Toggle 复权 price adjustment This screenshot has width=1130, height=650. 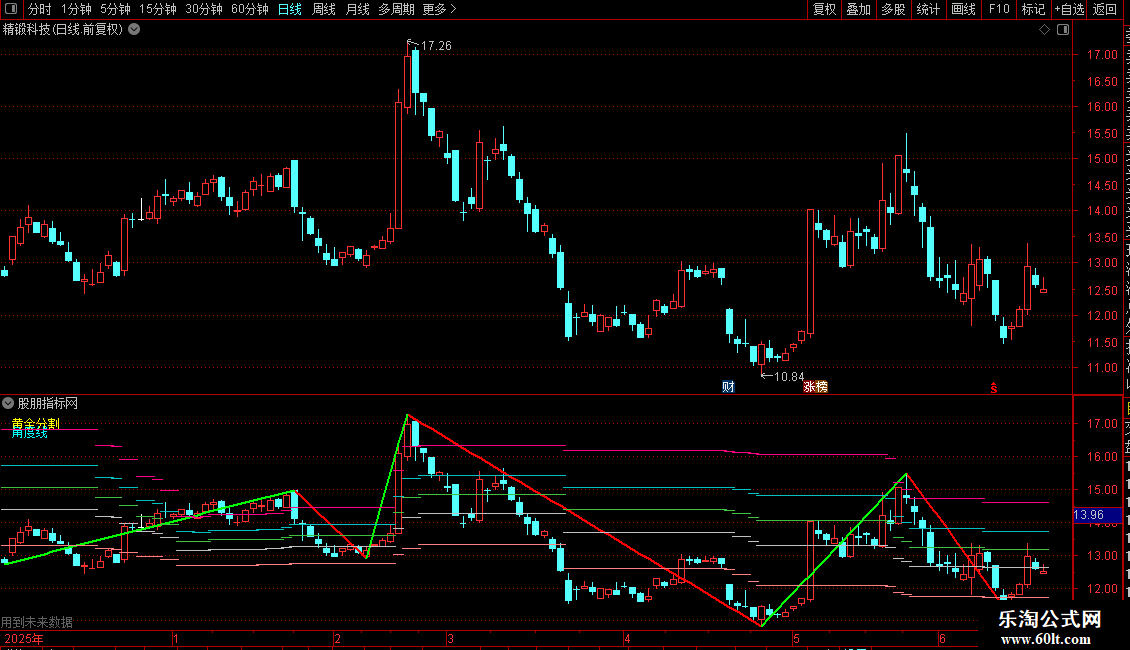[824, 9]
